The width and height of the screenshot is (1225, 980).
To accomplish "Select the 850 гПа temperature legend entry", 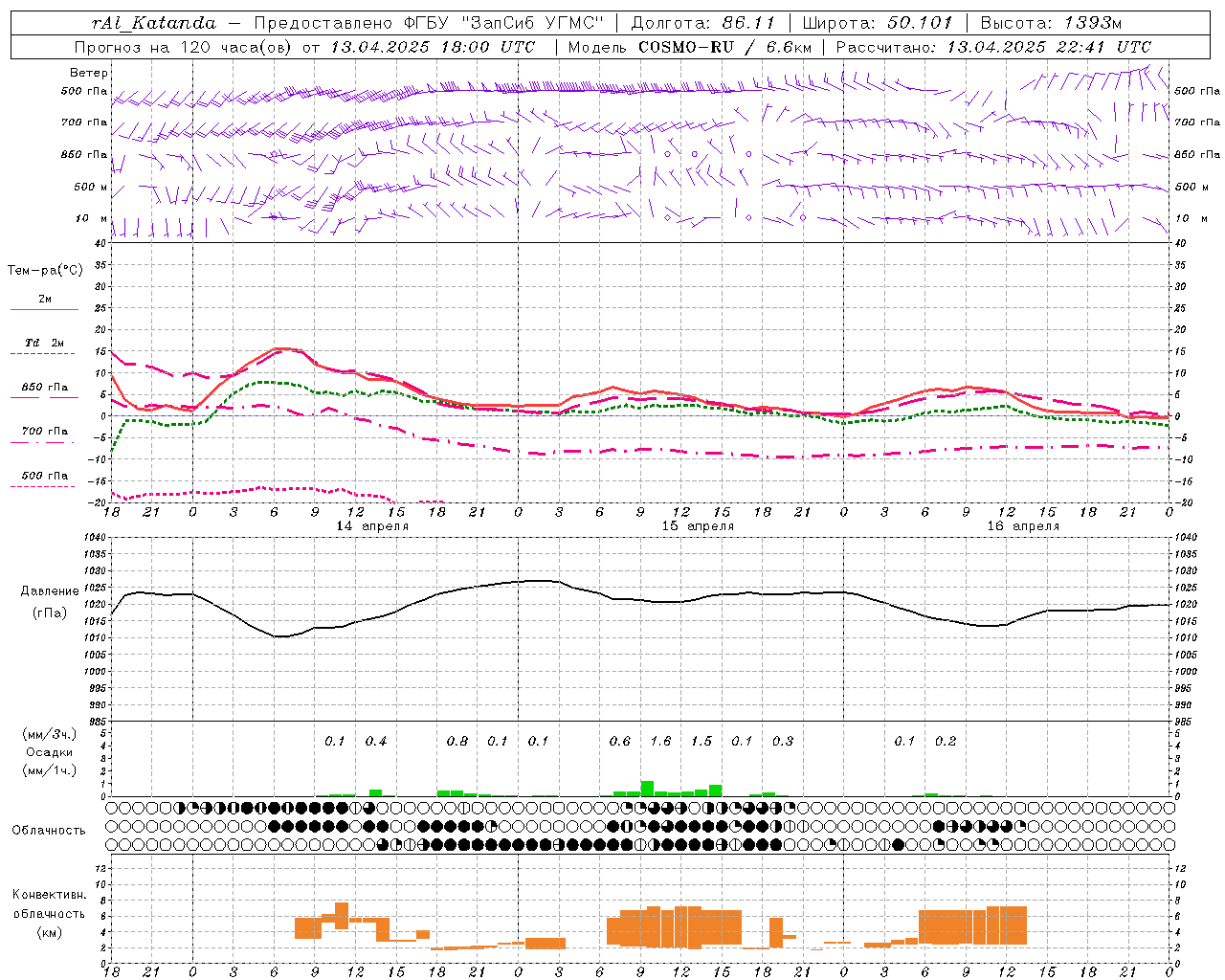I will tap(44, 388).
